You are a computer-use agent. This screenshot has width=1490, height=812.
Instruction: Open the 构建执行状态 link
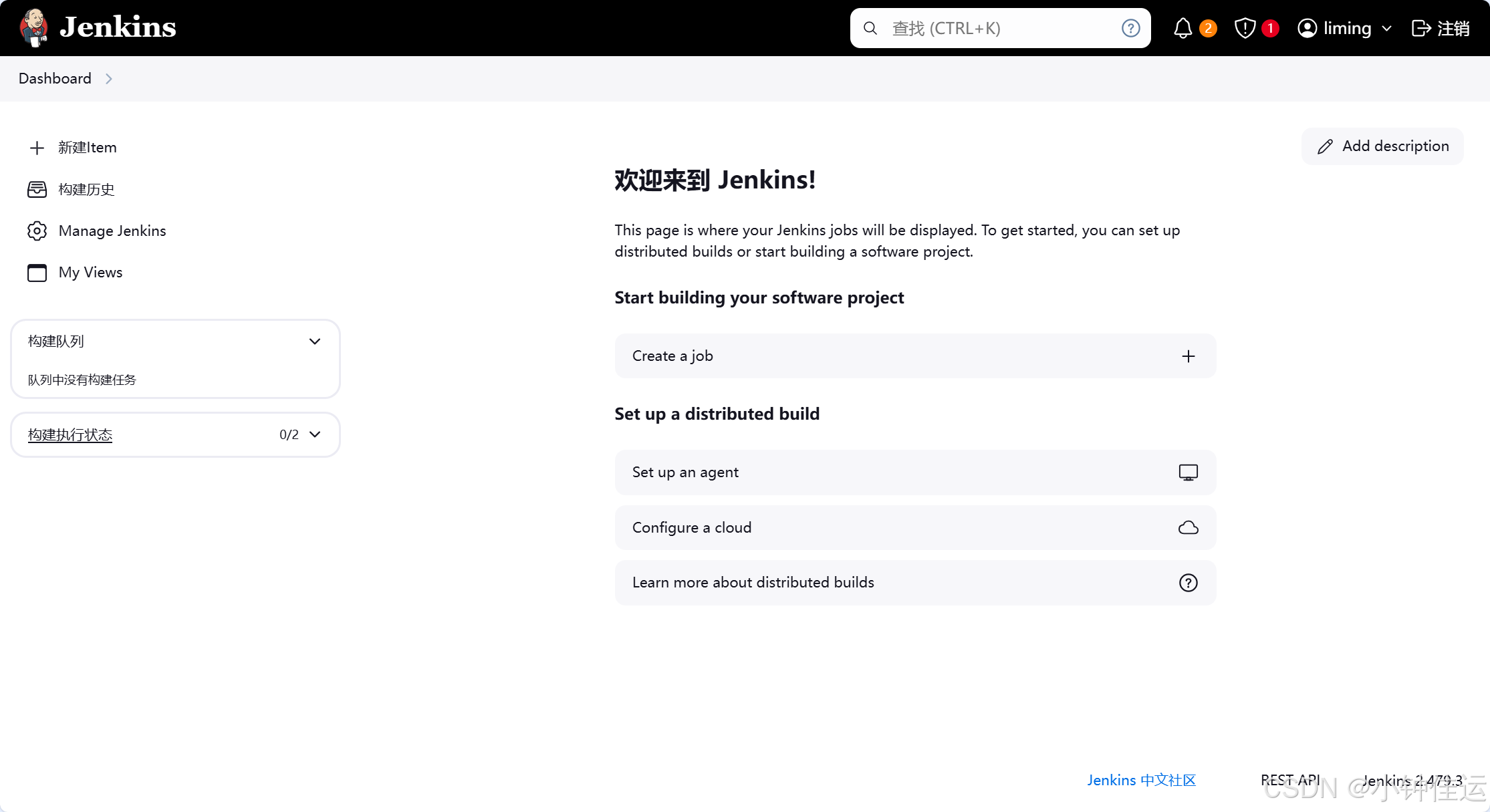click(x=70, y=434)
